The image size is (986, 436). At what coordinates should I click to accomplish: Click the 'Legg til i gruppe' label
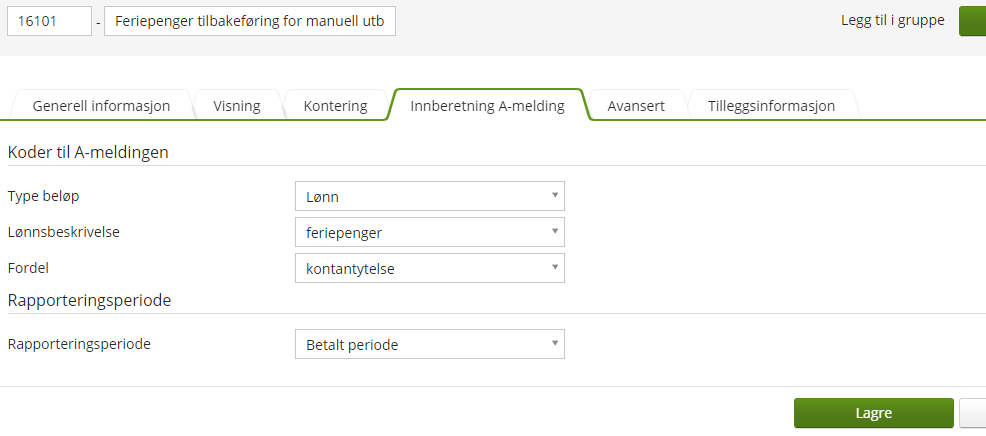(x=892, y=20)
